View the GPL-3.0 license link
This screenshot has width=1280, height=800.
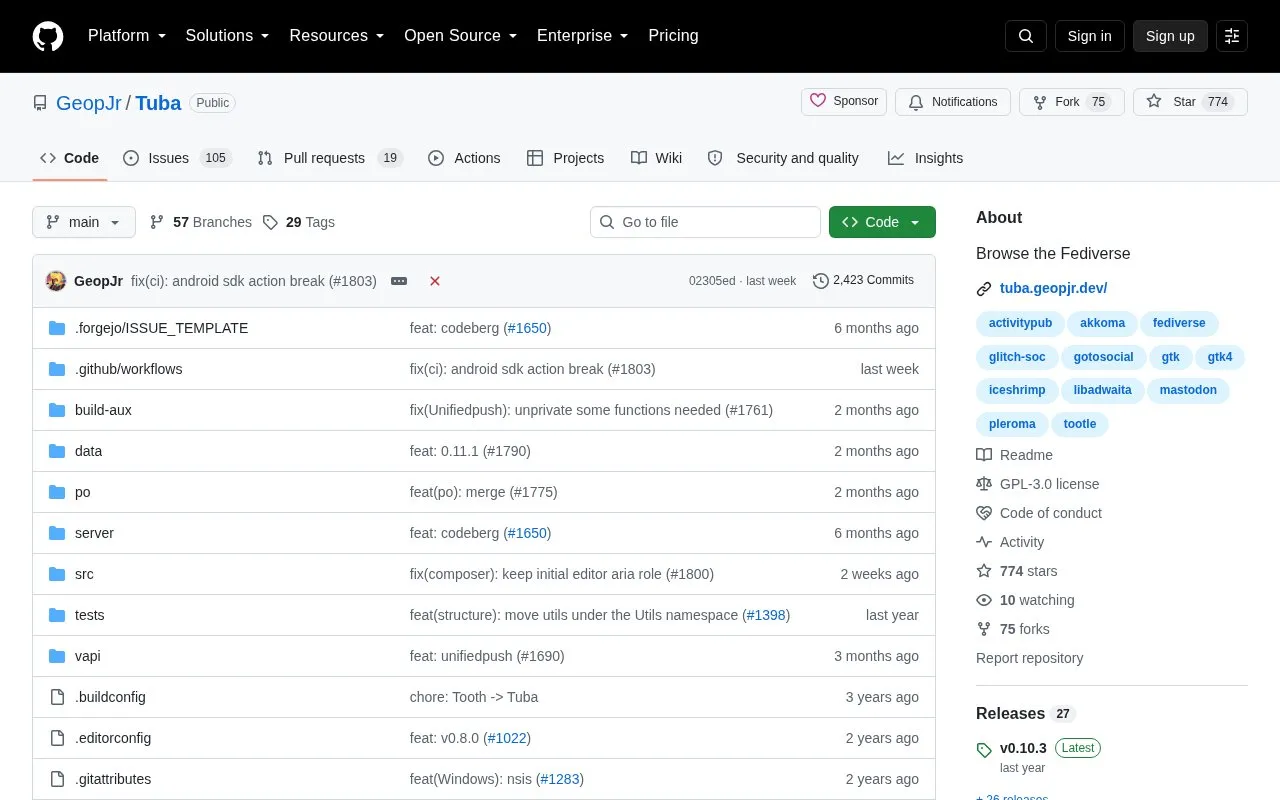pos(1038,484)
